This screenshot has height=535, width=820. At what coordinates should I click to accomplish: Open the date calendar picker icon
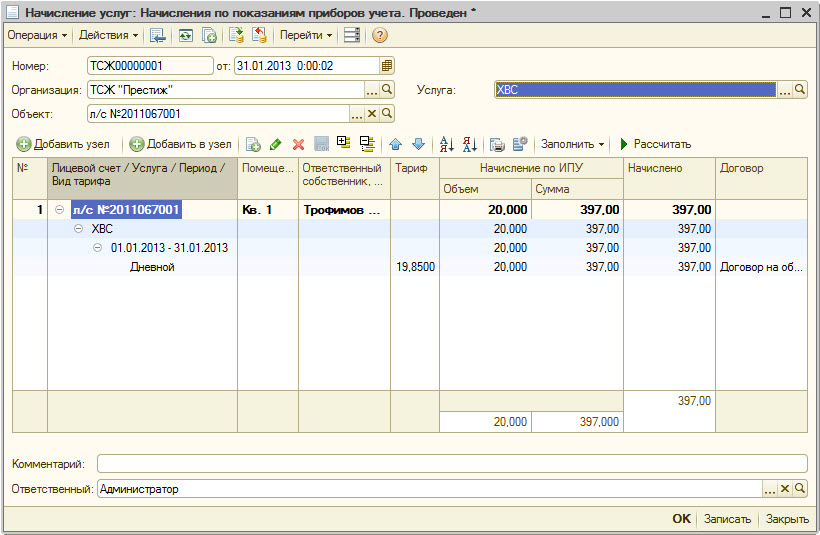point(387,66)
